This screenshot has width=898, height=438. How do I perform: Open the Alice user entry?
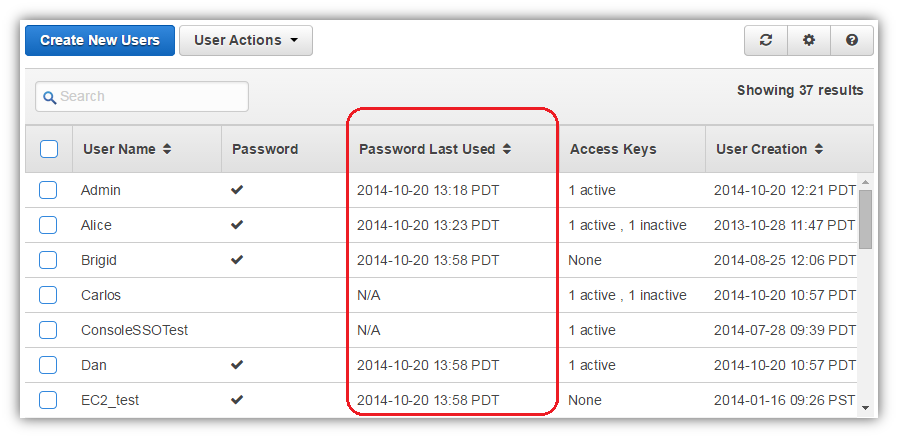(96, 226)
